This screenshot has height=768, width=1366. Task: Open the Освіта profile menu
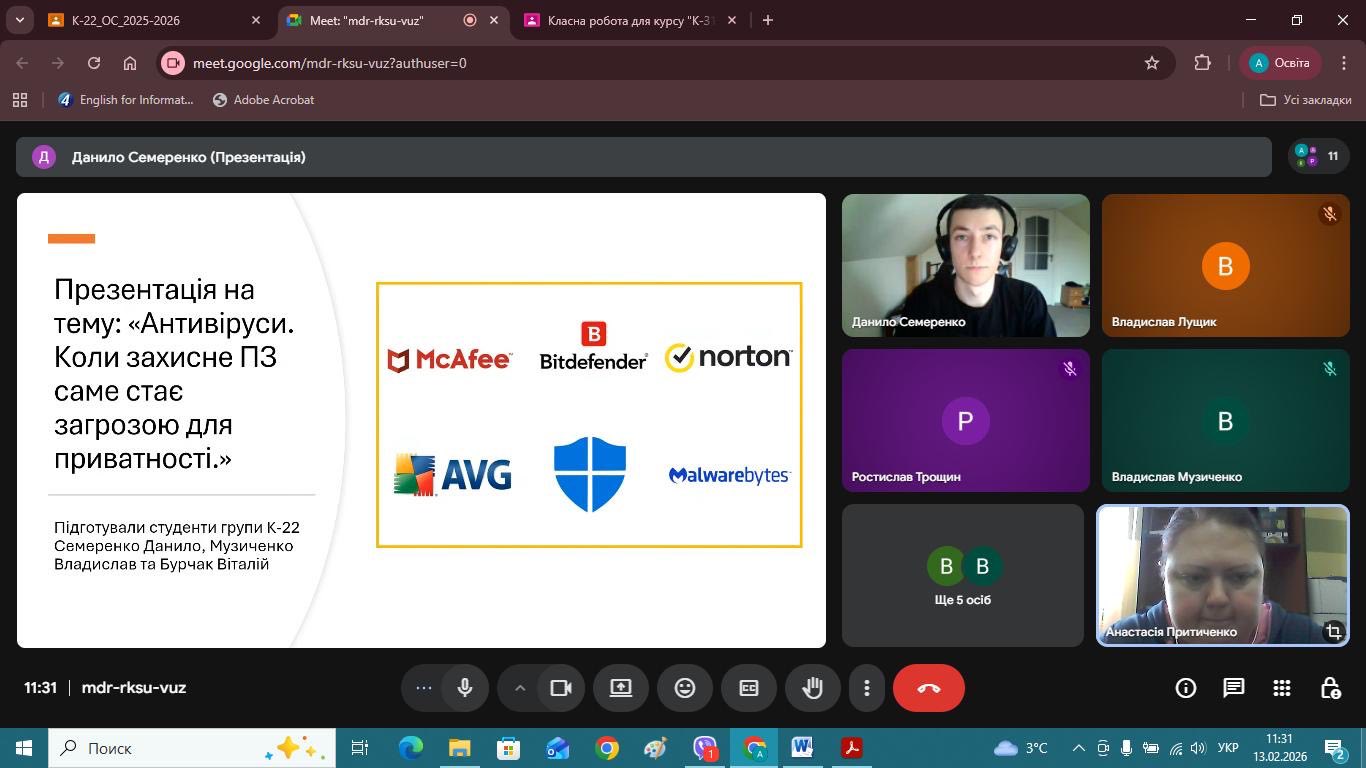point(1280,63)
